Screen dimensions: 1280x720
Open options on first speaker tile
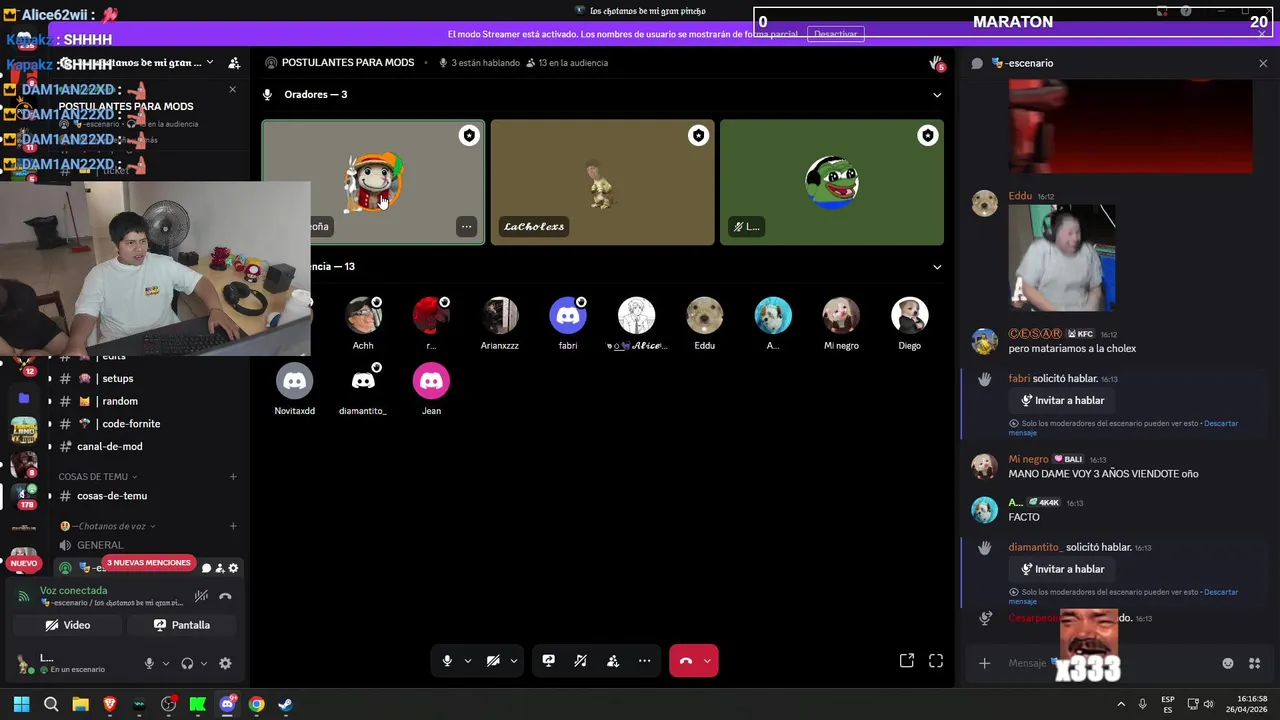click(466, 227)
